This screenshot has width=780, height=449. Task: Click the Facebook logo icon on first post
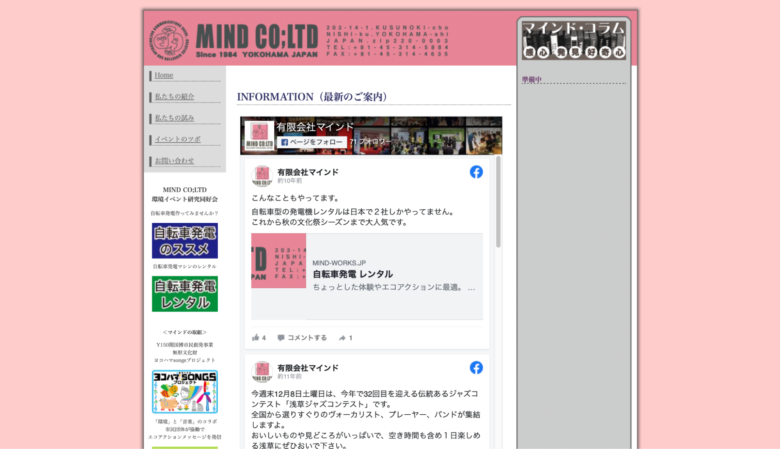click(x=476, y=172)
